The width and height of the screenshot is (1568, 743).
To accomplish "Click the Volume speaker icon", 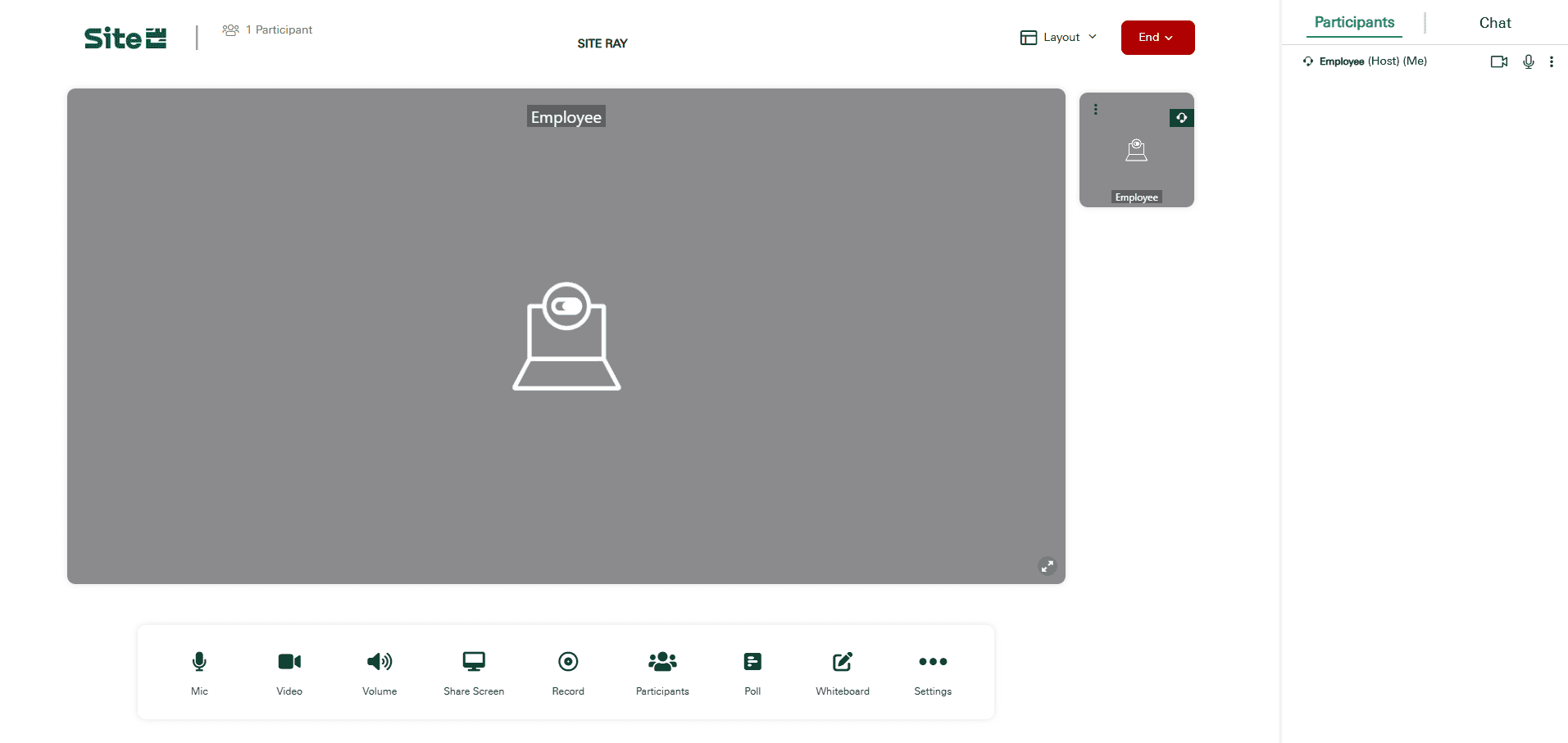I will tap(380, 662).
